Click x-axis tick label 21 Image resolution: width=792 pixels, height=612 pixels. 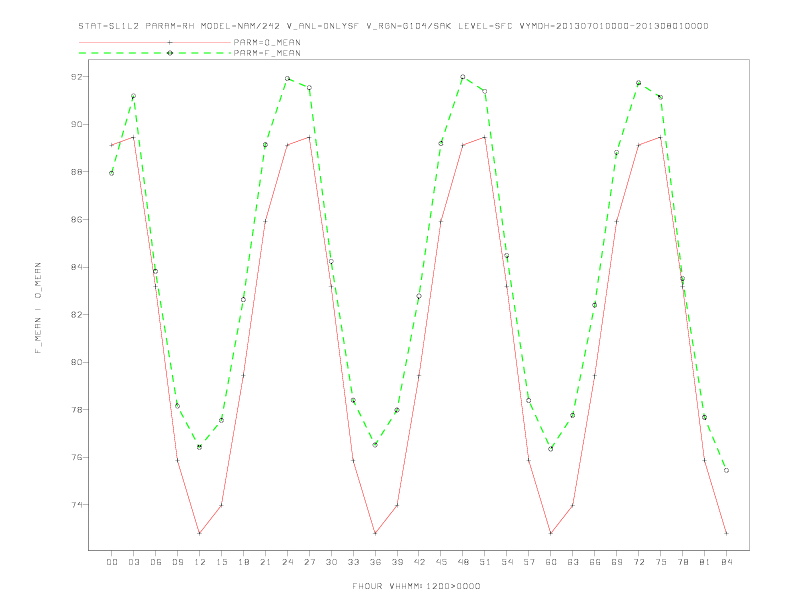[265, 562]
